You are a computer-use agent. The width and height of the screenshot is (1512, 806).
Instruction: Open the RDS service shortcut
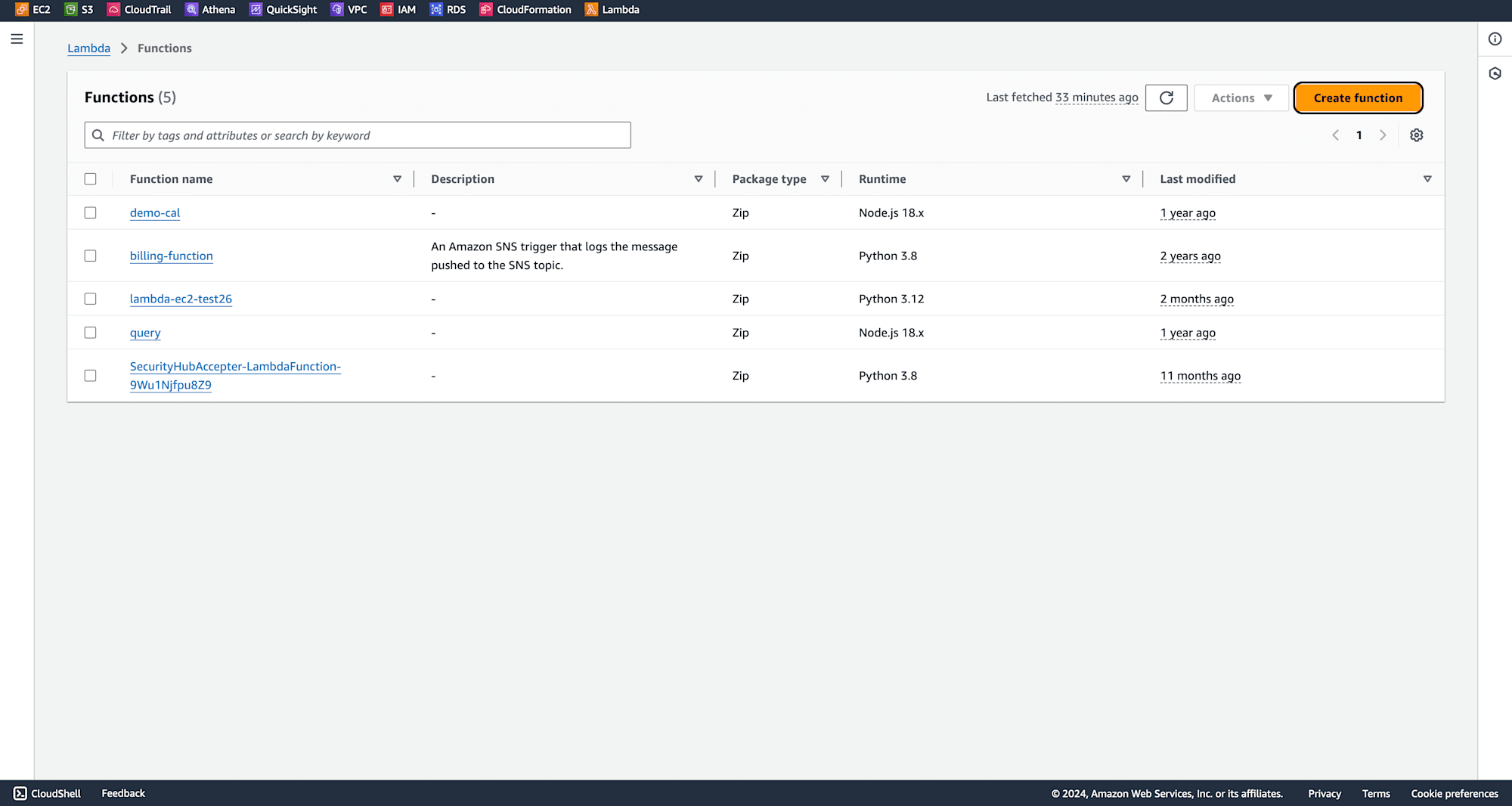coord(448,10)
